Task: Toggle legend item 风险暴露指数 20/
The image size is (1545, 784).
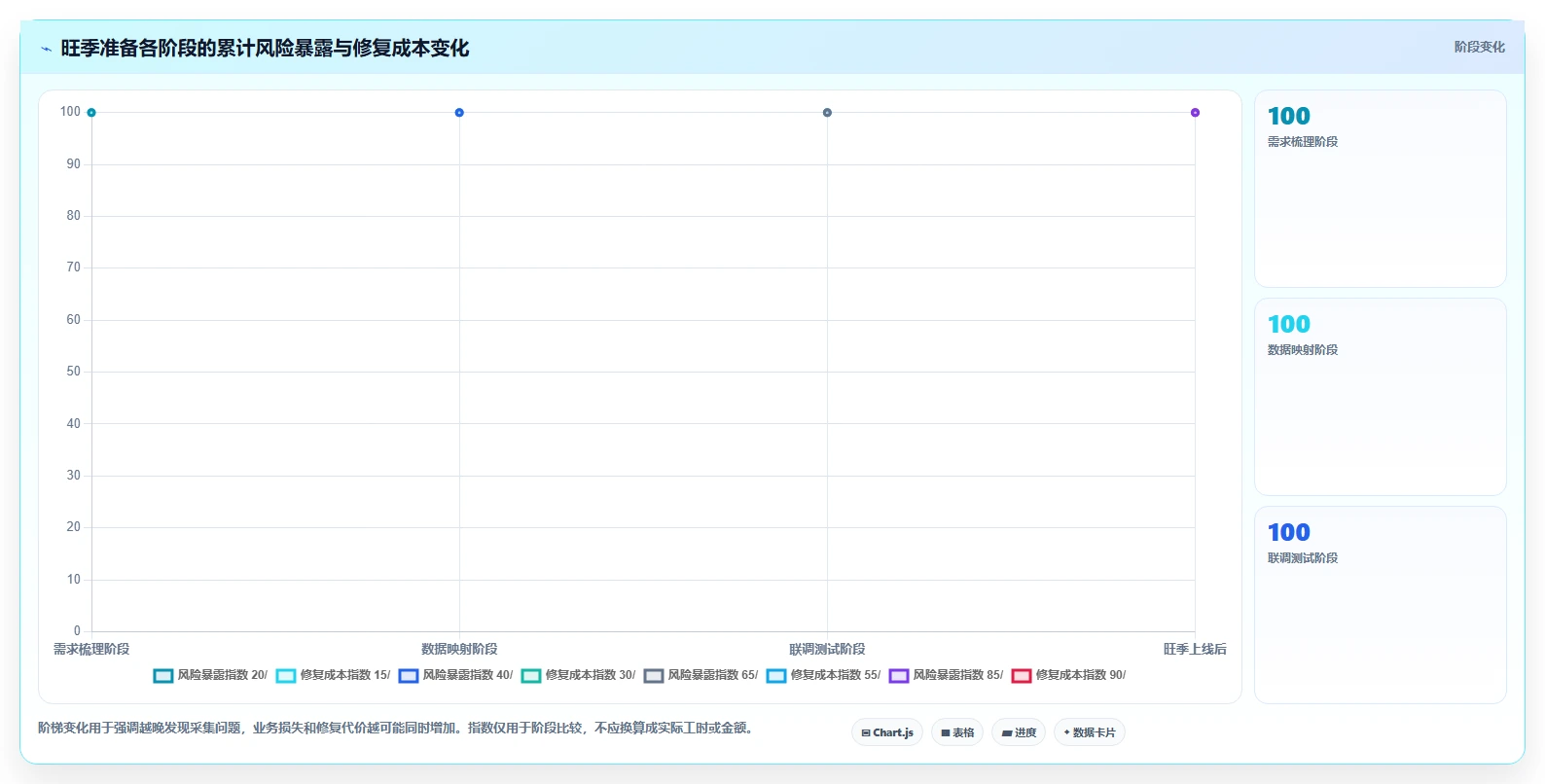Action: coord(210,675)
